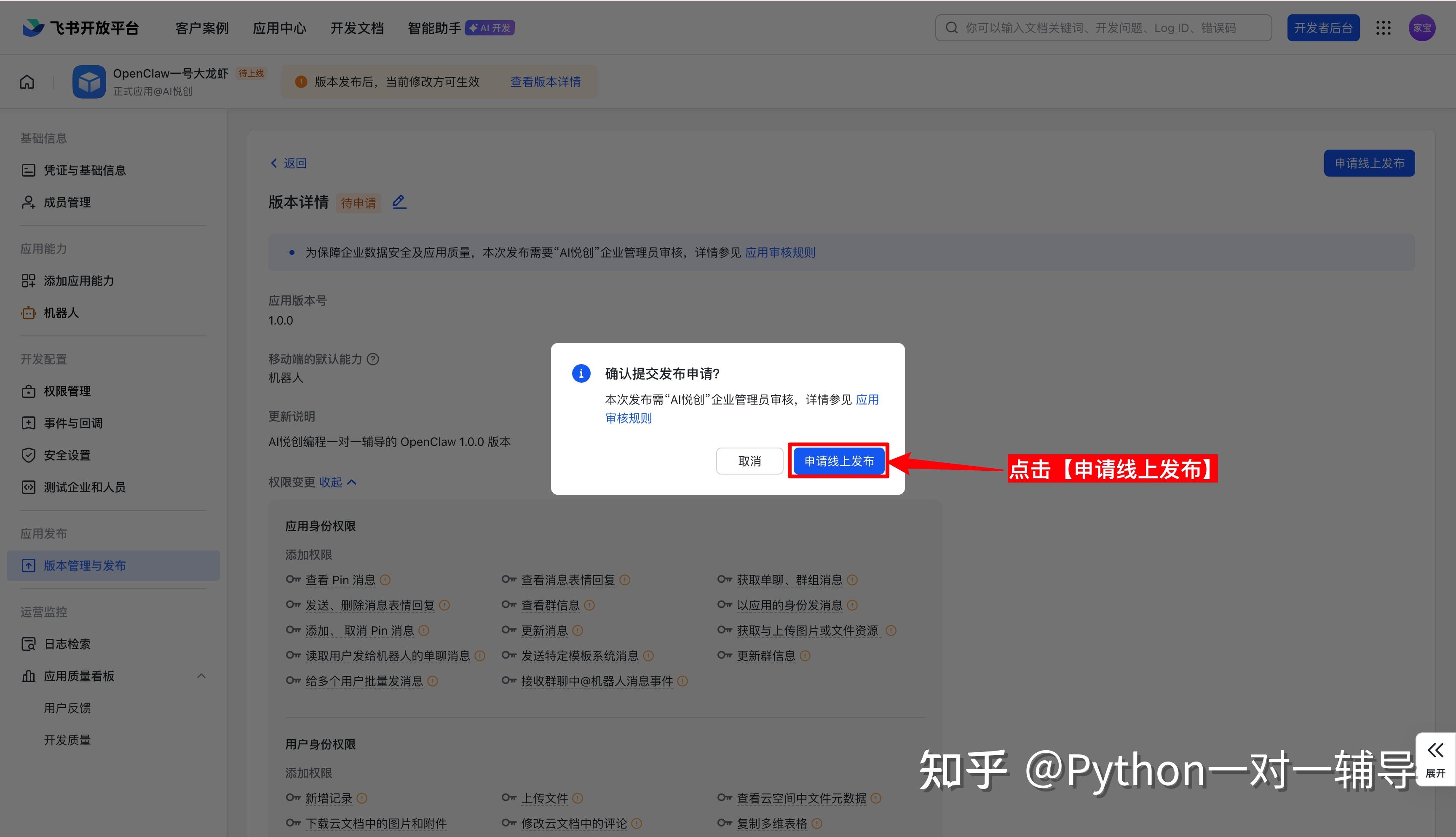Open the nine-dot app grid icon

[1384, 27]
